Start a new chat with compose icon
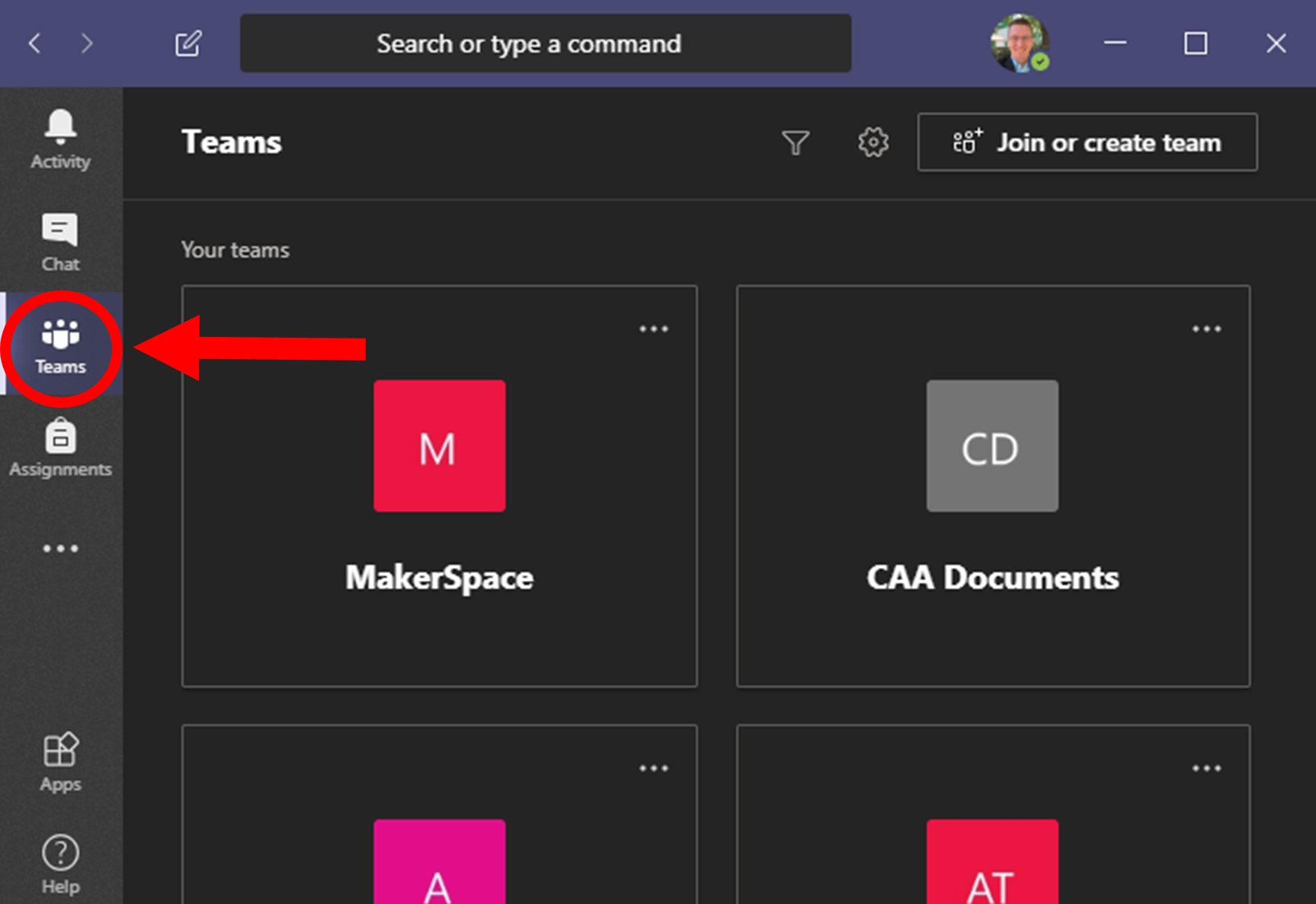 click(x=188, y=43)
